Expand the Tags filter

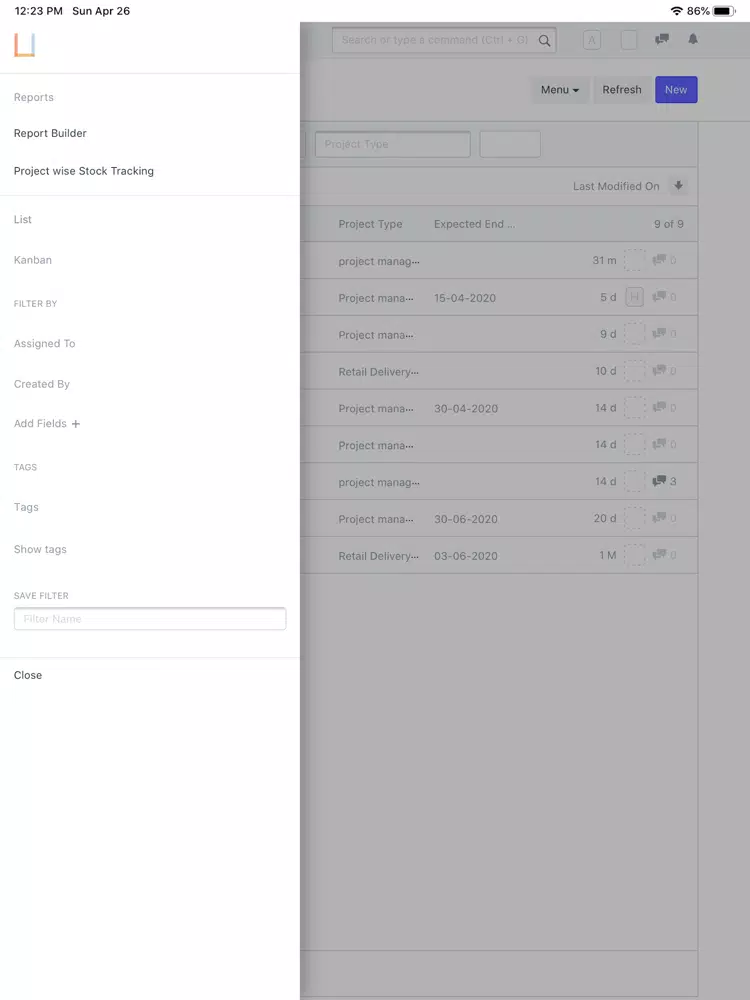tap(26, 507)
